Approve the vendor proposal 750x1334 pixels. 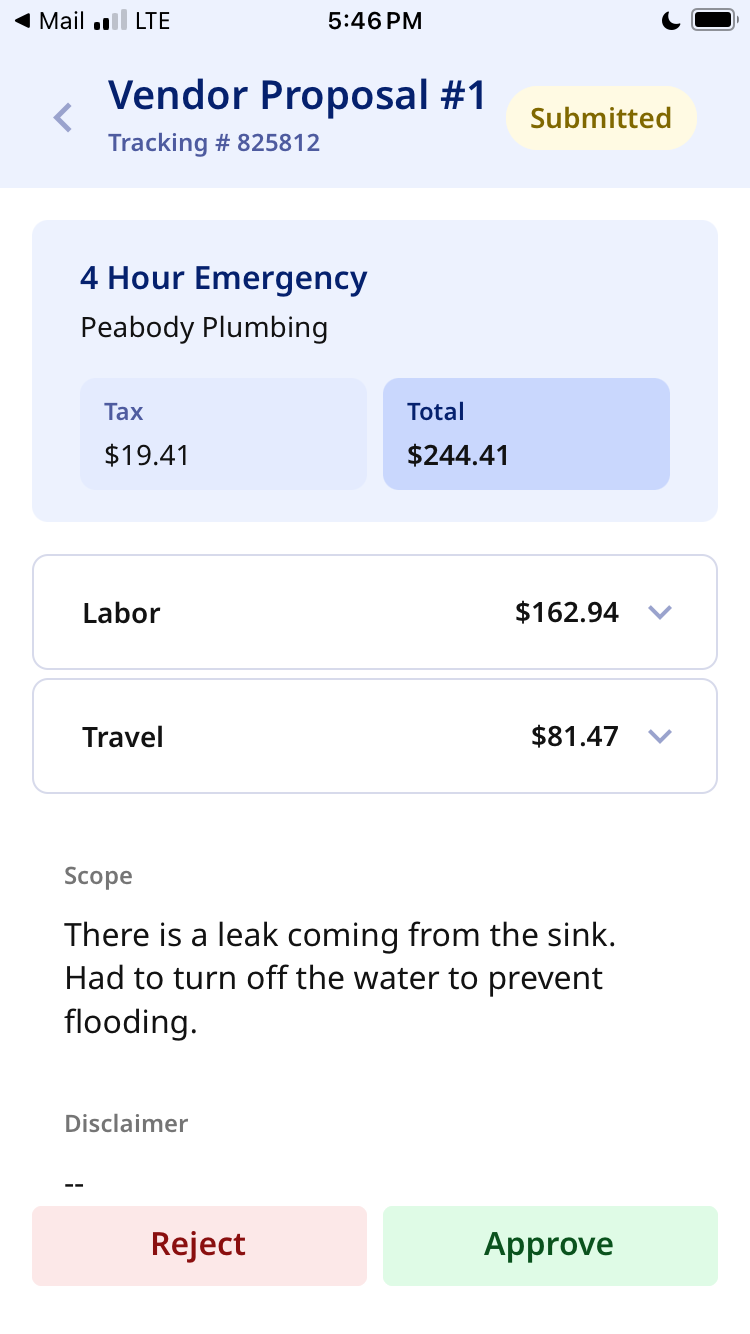click(550, 1245)
